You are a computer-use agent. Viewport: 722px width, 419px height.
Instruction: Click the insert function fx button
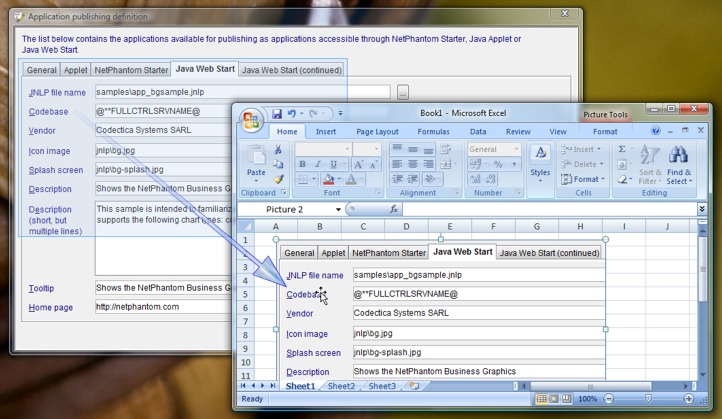(x=394, y=210)
